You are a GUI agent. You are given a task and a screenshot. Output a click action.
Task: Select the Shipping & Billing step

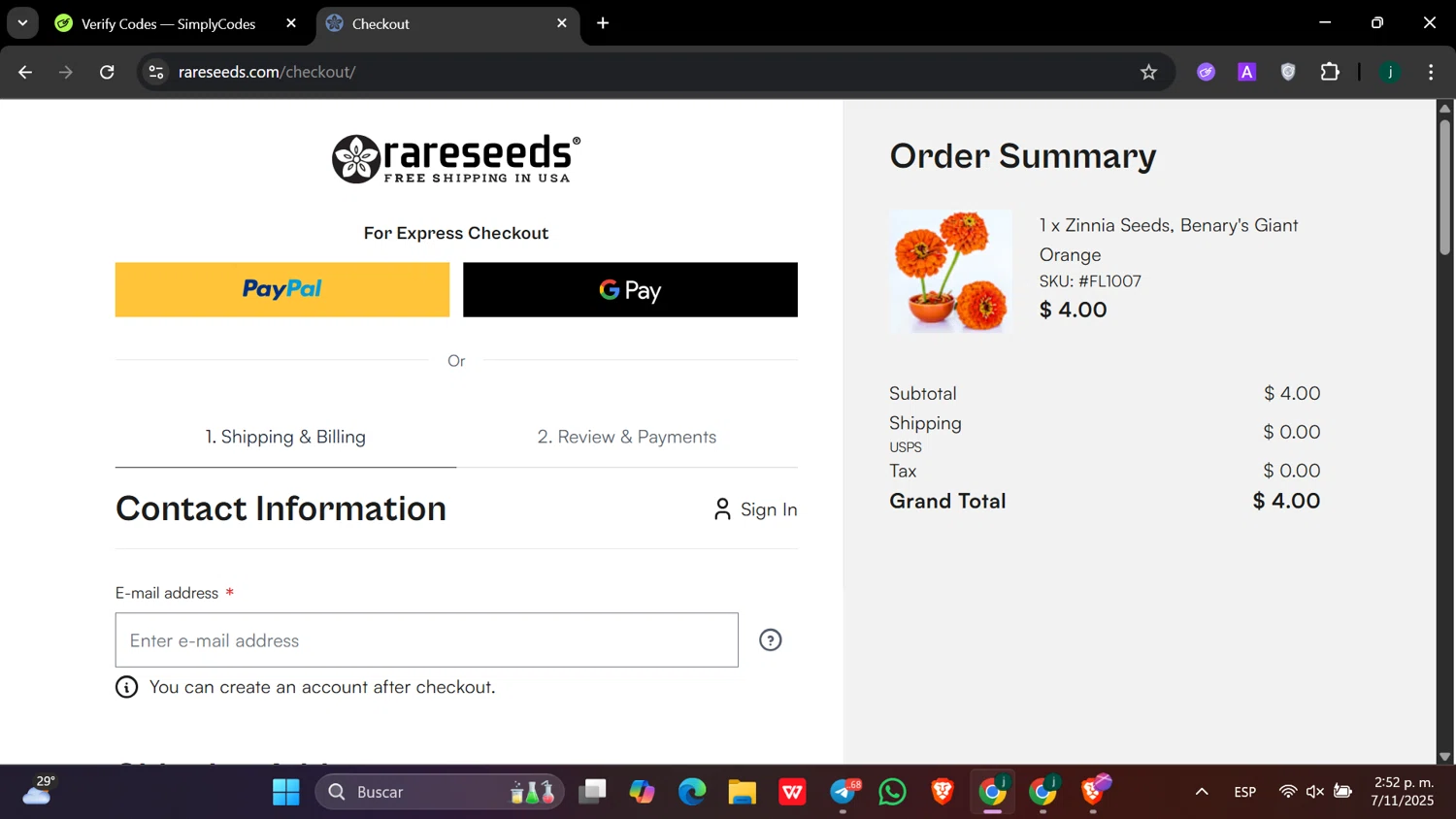(x=285, y=437)
